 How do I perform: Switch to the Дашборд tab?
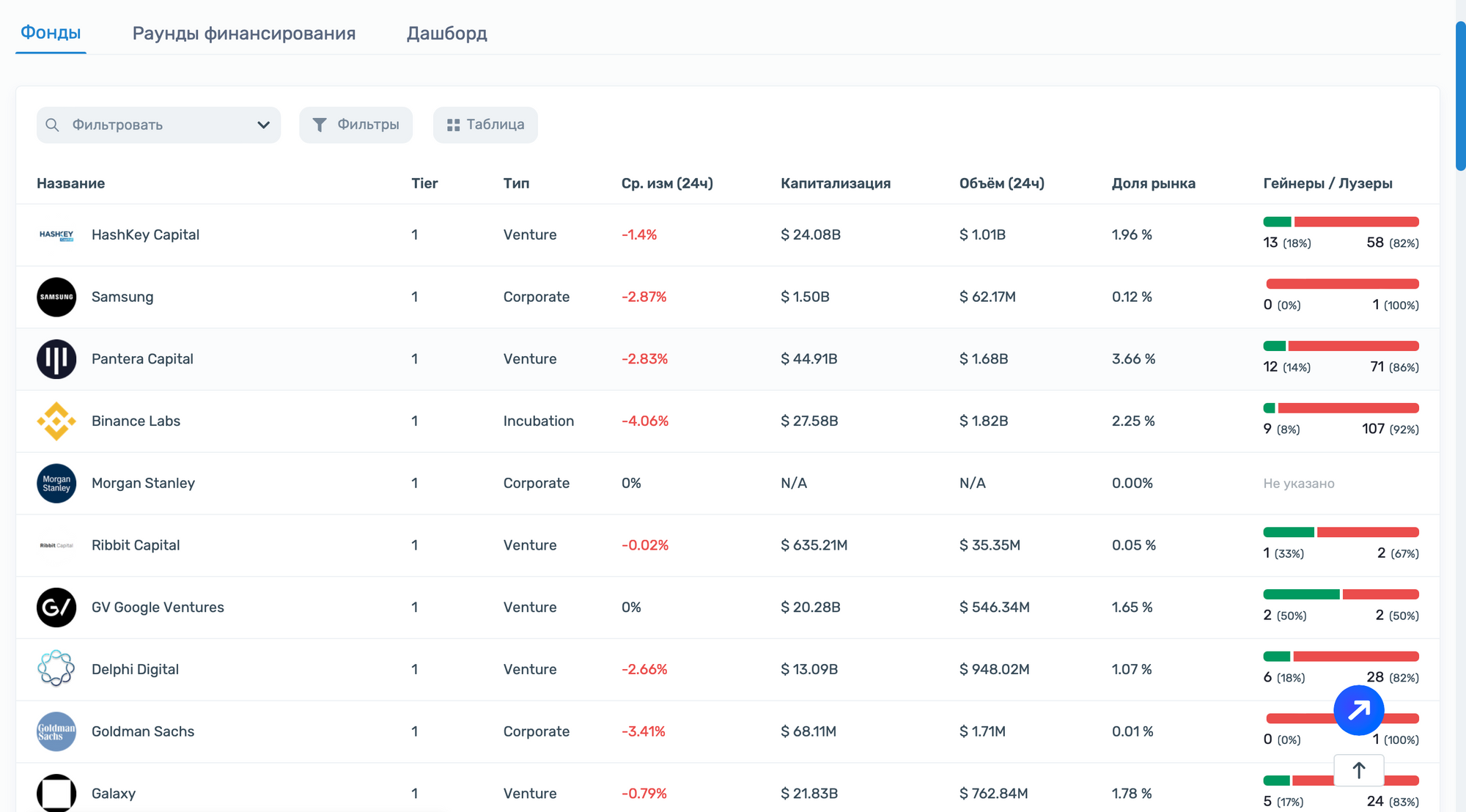click(x=447, y=33)
